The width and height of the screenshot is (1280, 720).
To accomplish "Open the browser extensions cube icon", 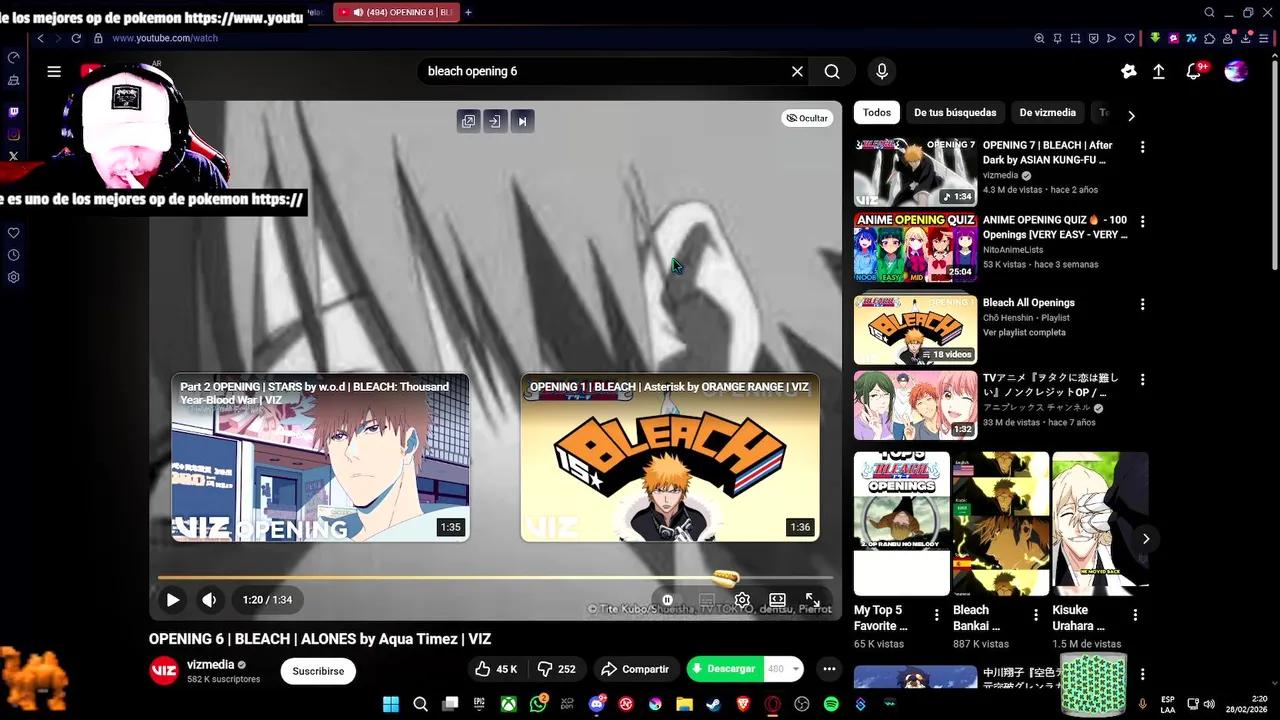I will [x=1209, y=38].
